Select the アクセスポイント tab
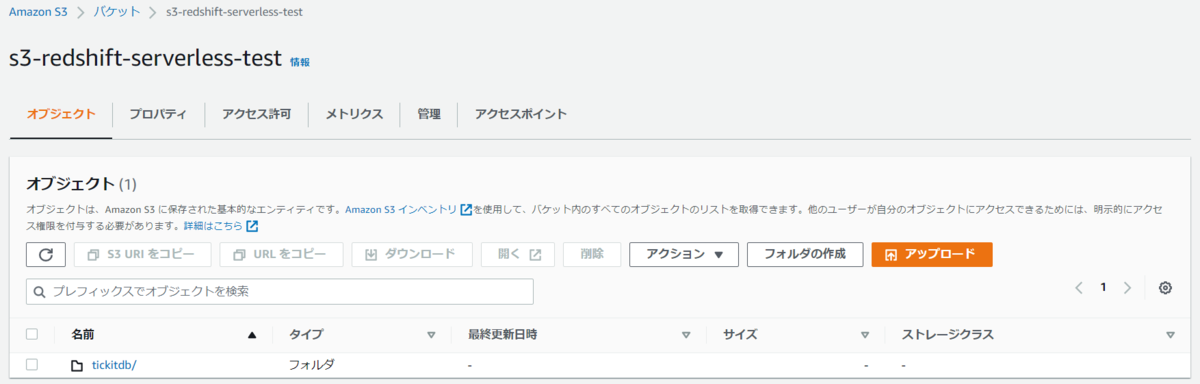This screenshot has width=1200, height=384. (x=521, y=114)
